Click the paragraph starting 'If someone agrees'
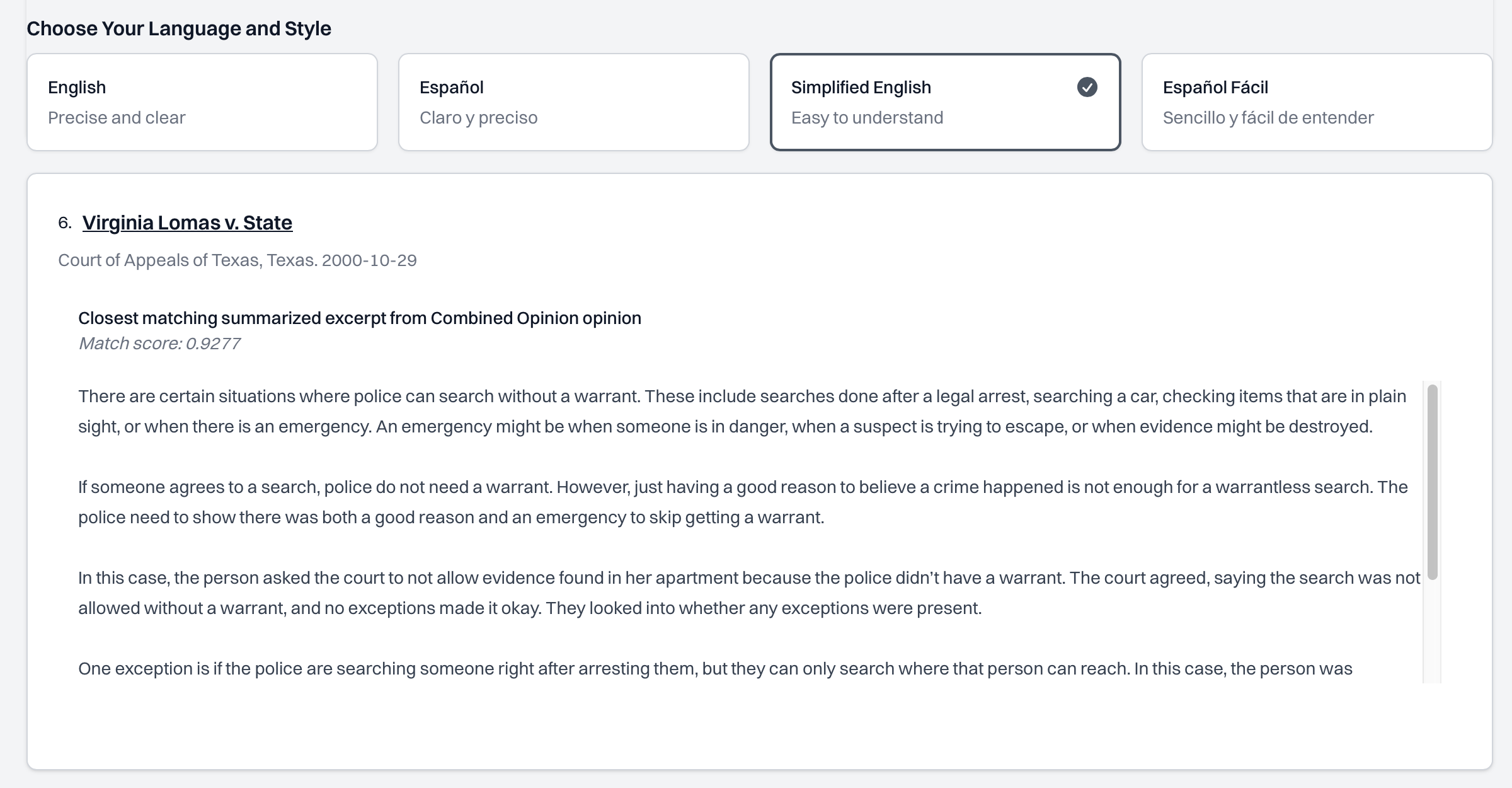This screenshot has width=1512, height=788. [743, 502]
